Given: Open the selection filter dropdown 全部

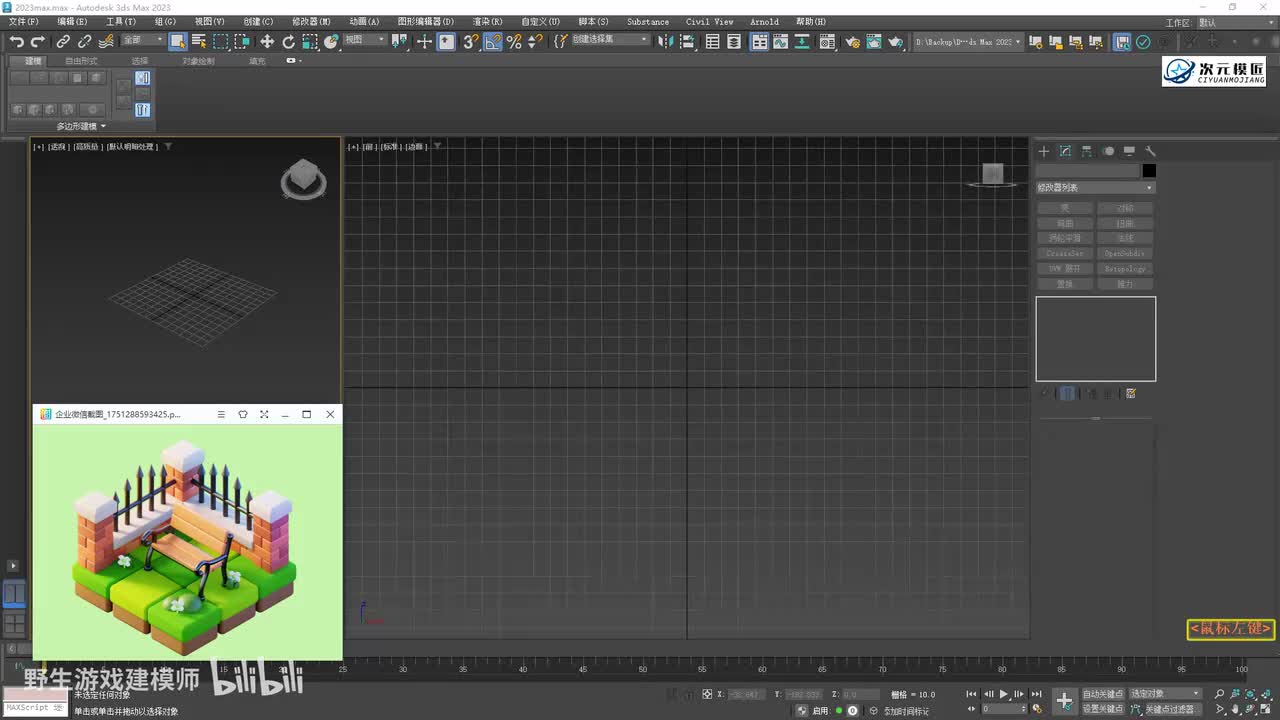Looking at the screenshot, I should (x=143, y=40).
